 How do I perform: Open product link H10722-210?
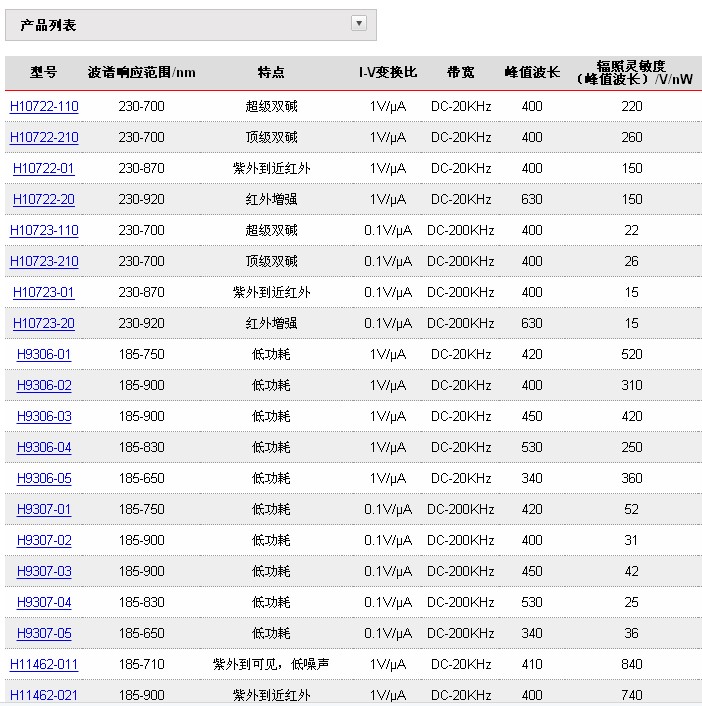tap(44, 137)
